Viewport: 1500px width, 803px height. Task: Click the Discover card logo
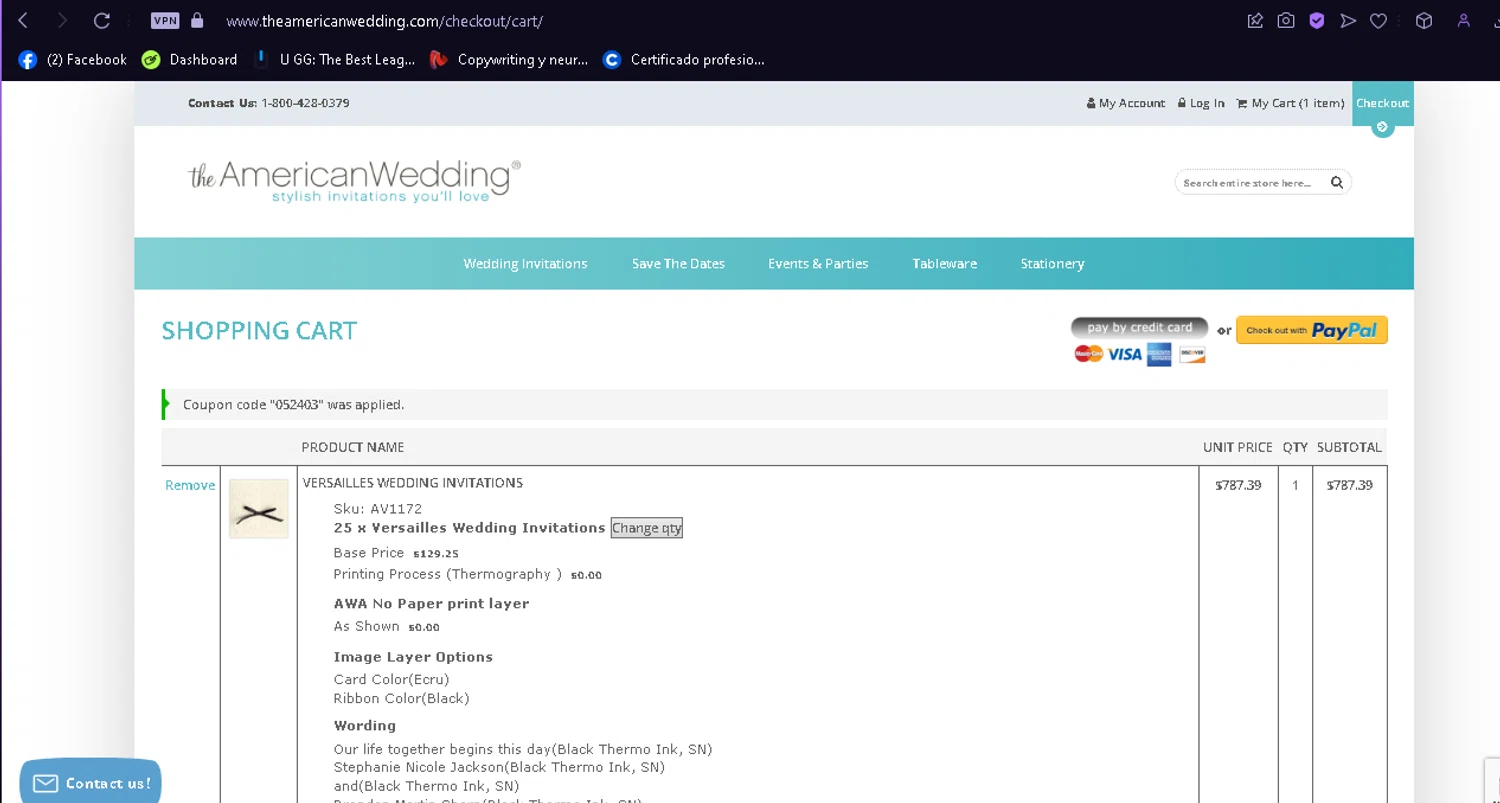click(1192, 354)
